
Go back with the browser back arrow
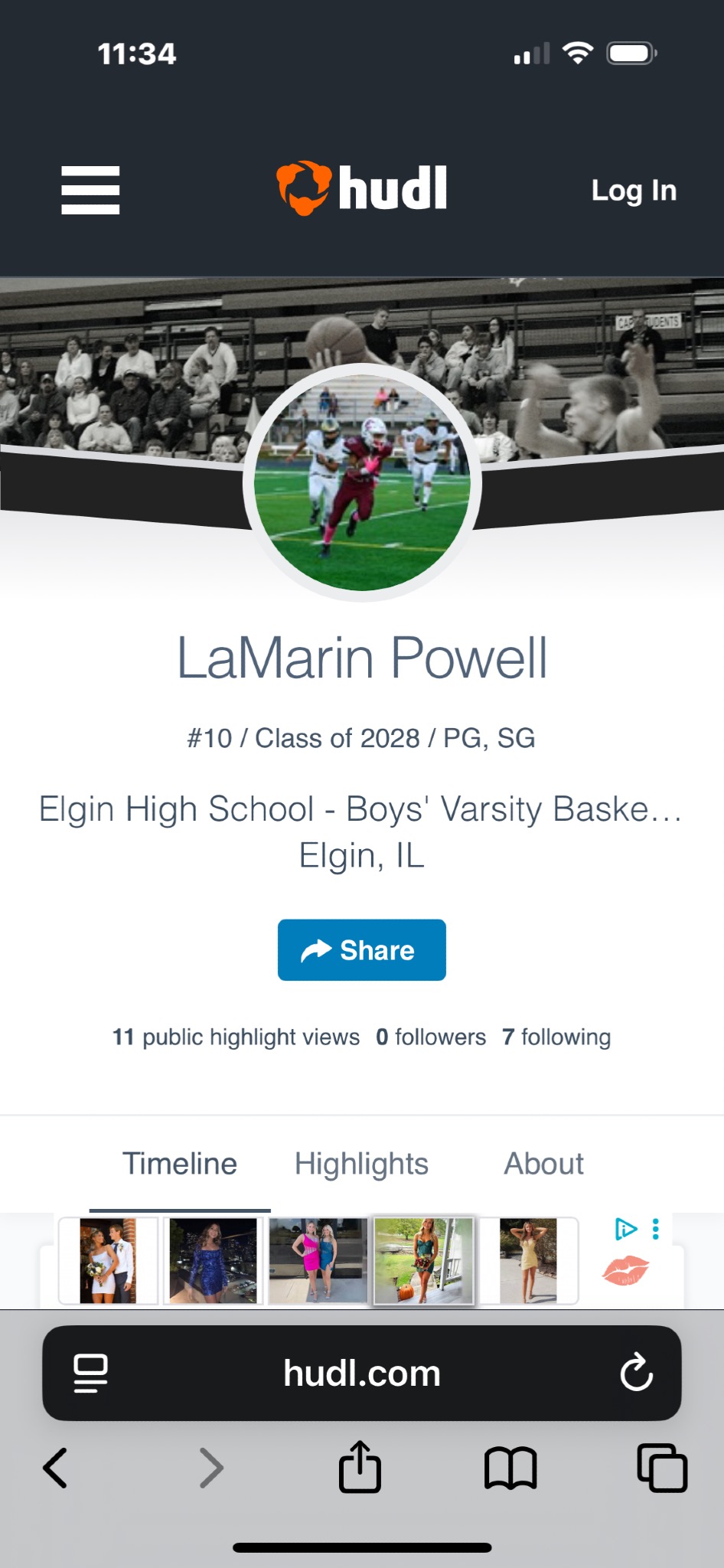point(55,1468)
